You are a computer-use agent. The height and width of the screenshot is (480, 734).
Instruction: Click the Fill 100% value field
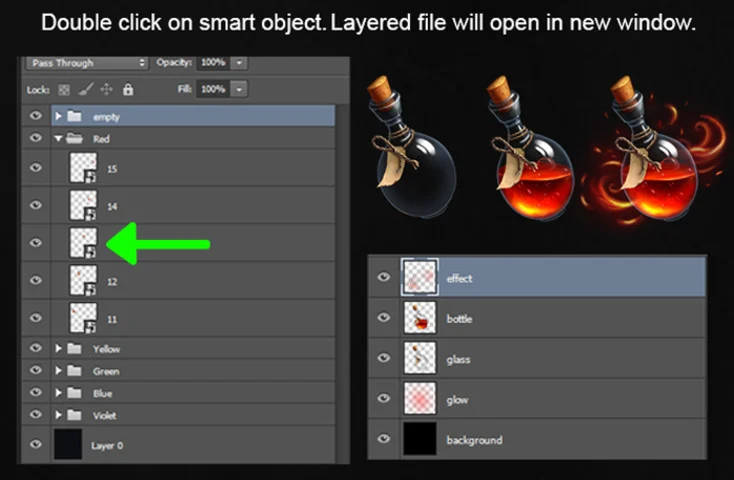(213, 89)
